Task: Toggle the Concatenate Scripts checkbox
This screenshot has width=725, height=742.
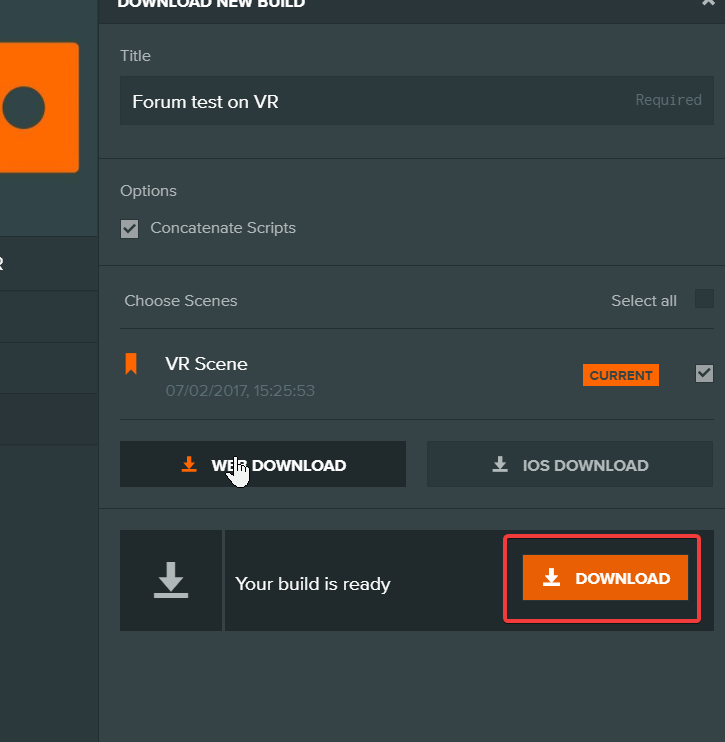Action: 129,228
